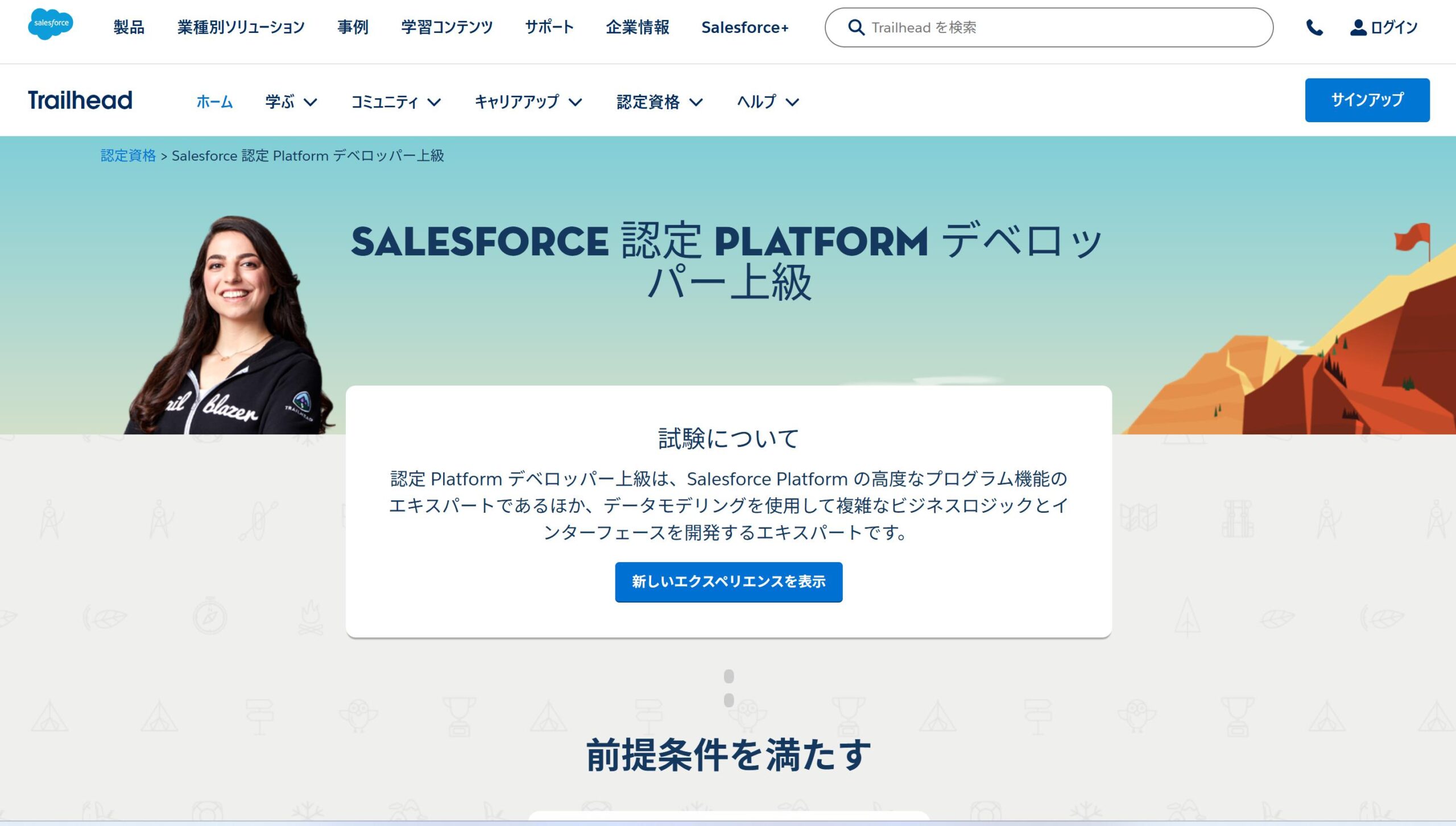The width and height of the screenshot is (1456, 826).
Task: Click the 新しいエクスペリエンスを表示 button
Action: (x=729, y=582)
